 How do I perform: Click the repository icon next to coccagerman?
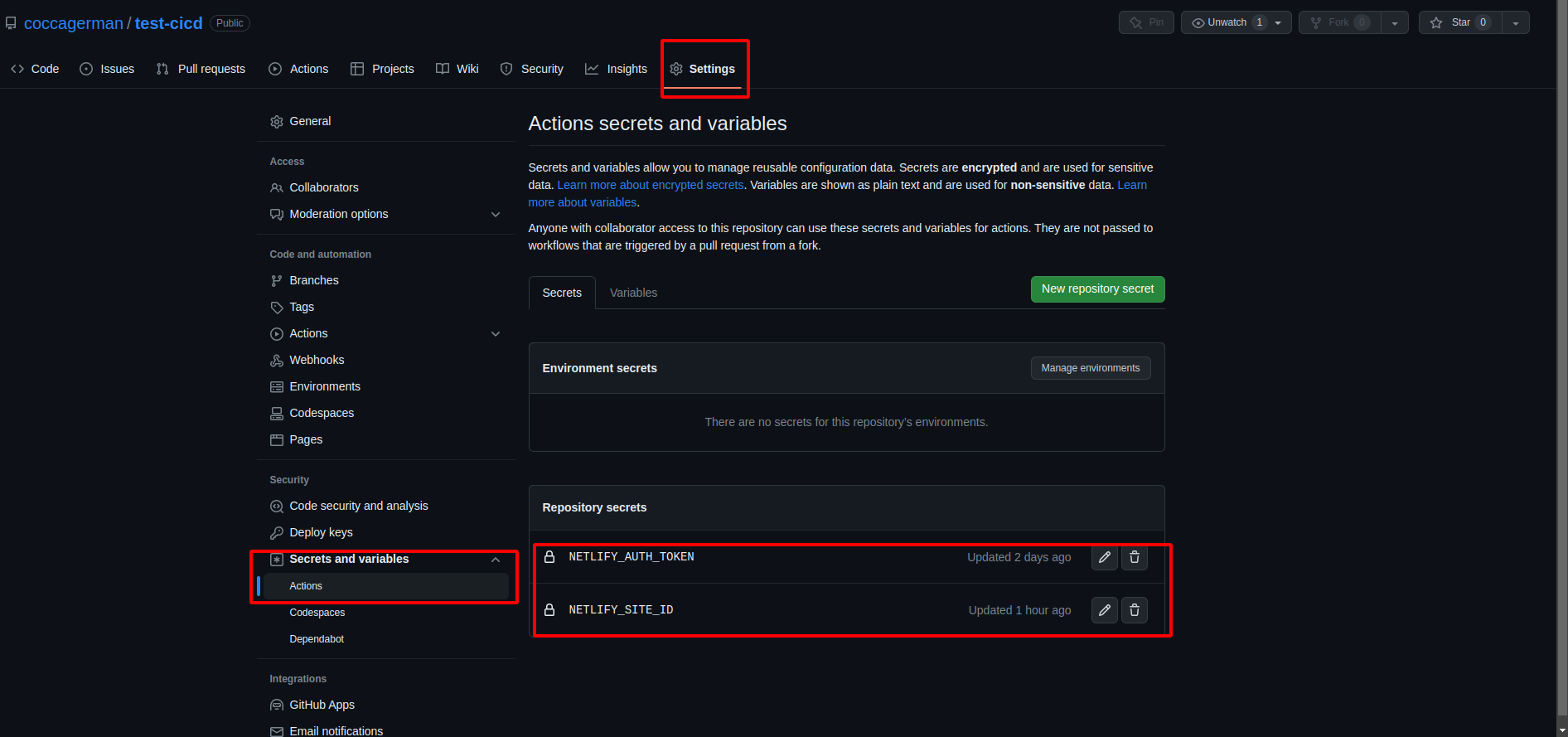click(x=11, y=23)
